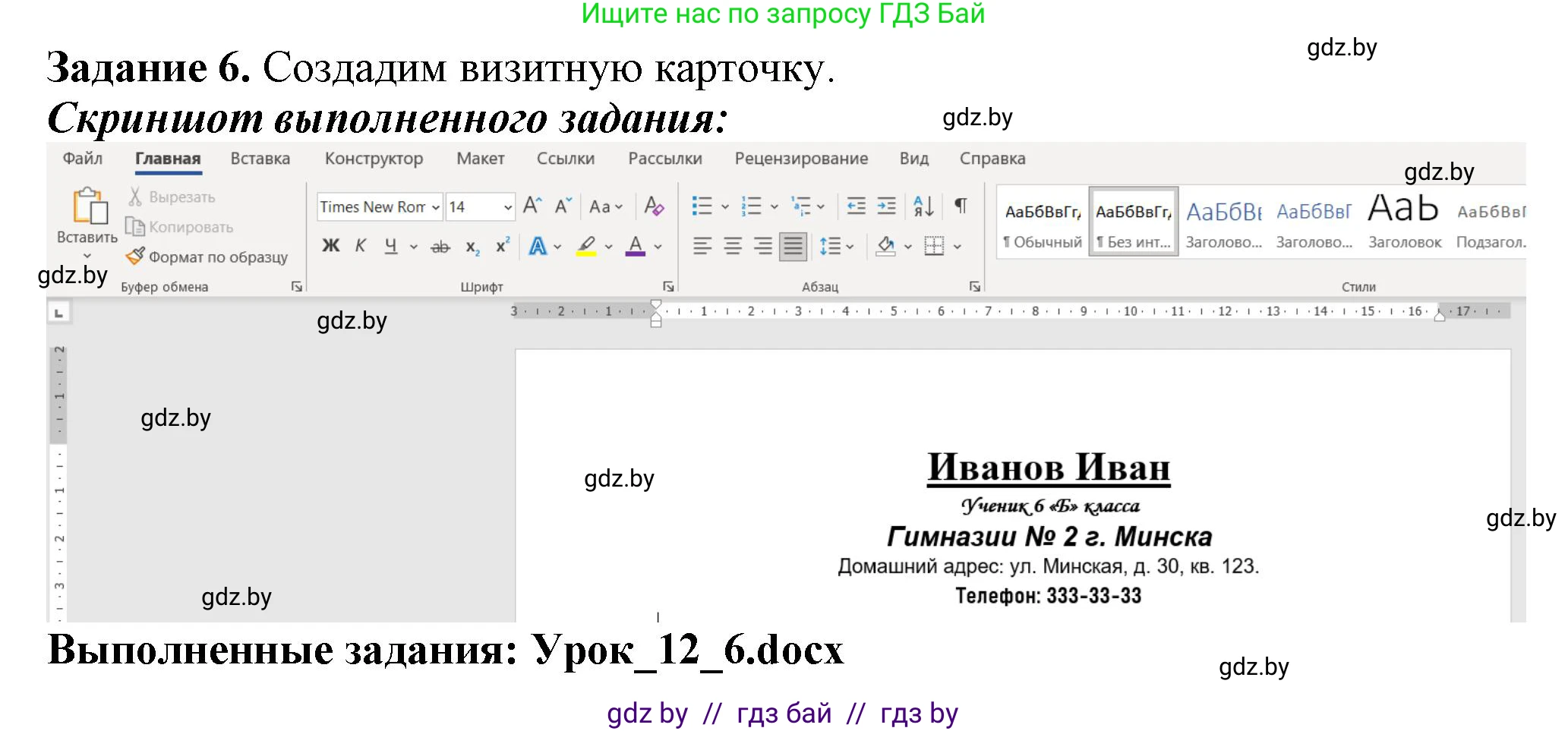Click the sort icon in Абзац group
This screenshot has width=1568, height=731.
(923, 206)
